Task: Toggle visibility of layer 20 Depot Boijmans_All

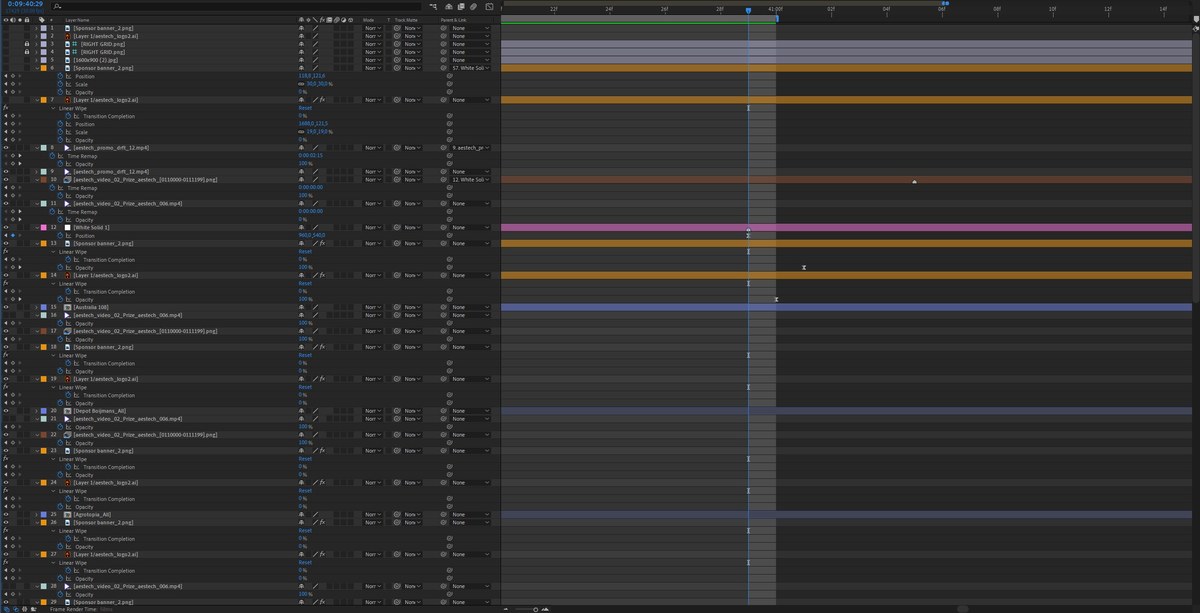Action: pyautogui.click(x=6, y=412)
